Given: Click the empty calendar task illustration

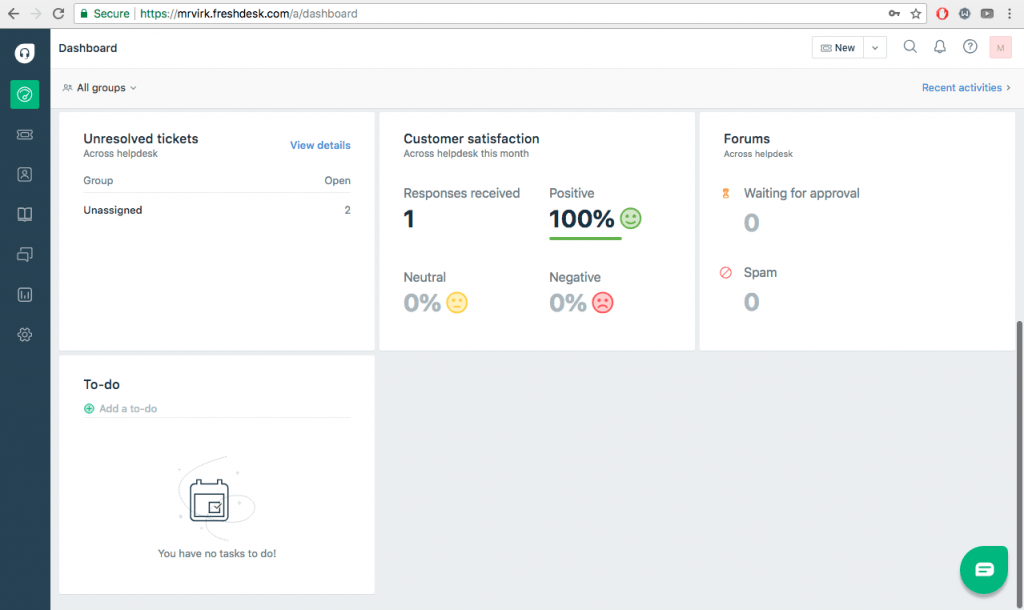Looking at the screenshot, I should point(216,498).
